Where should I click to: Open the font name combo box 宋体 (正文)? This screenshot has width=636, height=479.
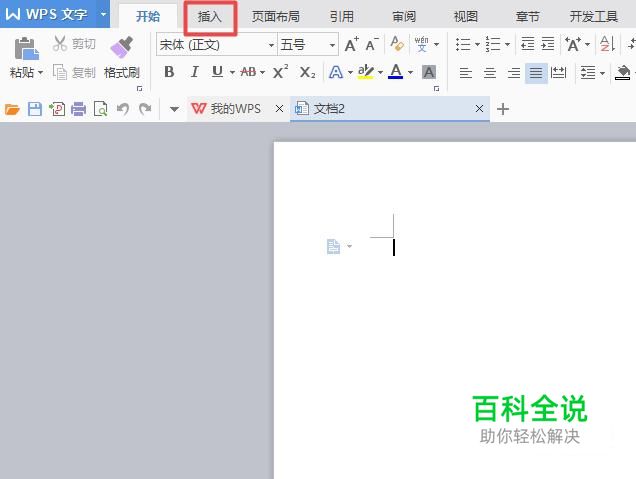pos(217,44)
